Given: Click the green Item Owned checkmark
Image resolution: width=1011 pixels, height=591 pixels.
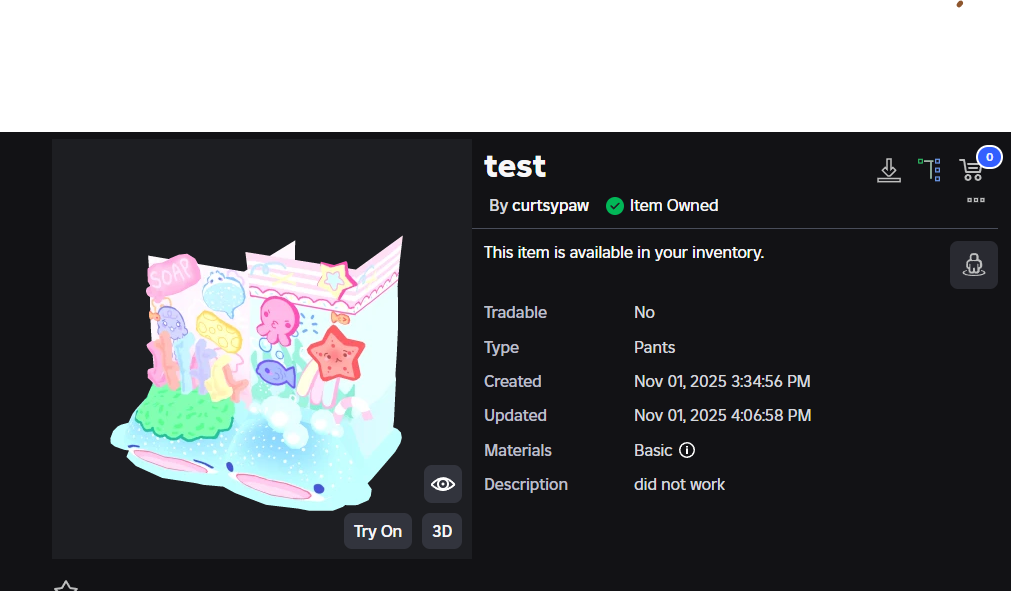Looking at the screenshot, I should 614,206.
